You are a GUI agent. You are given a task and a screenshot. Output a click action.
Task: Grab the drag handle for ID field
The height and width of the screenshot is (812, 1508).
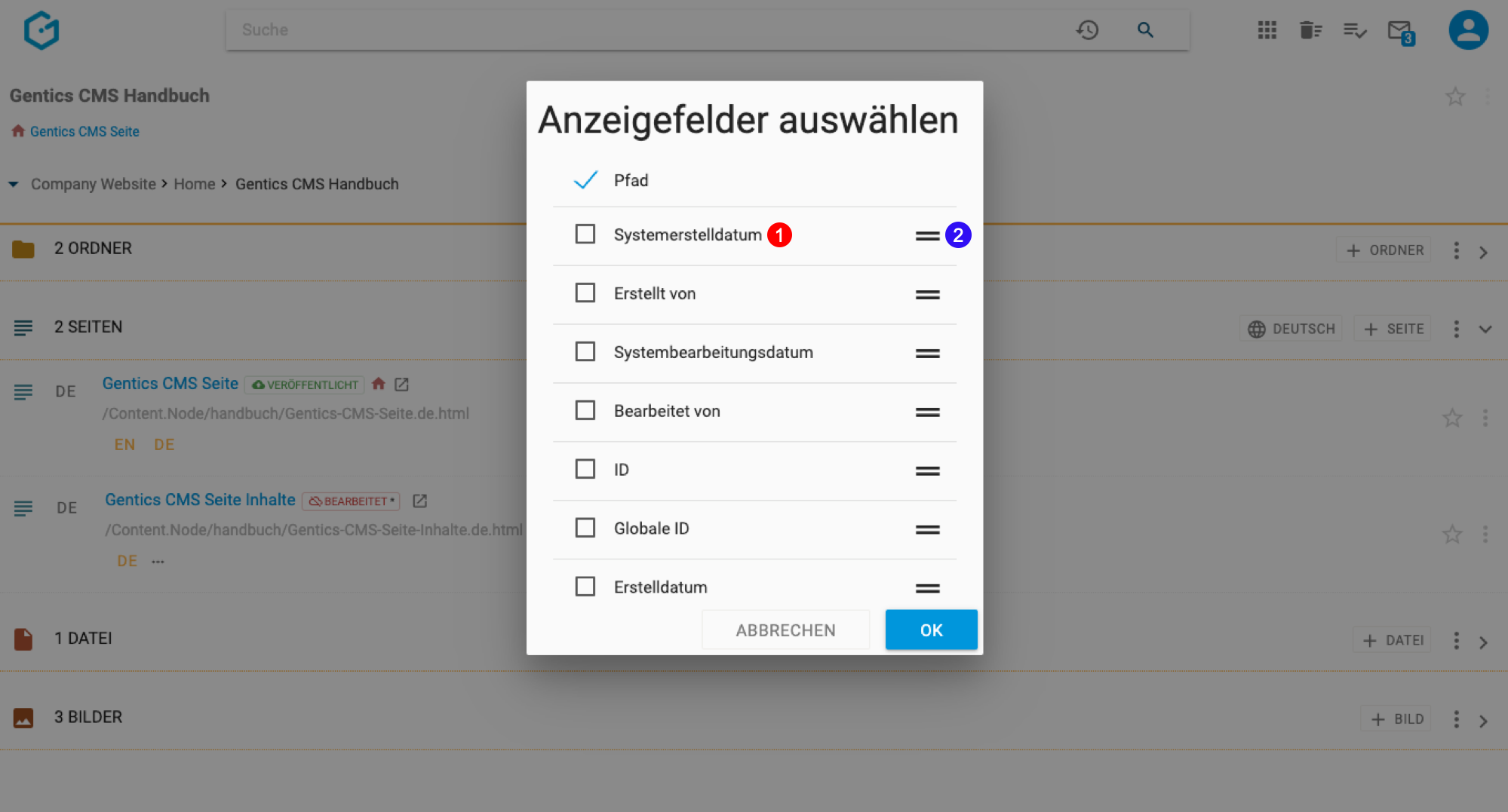tap(927, 471)
